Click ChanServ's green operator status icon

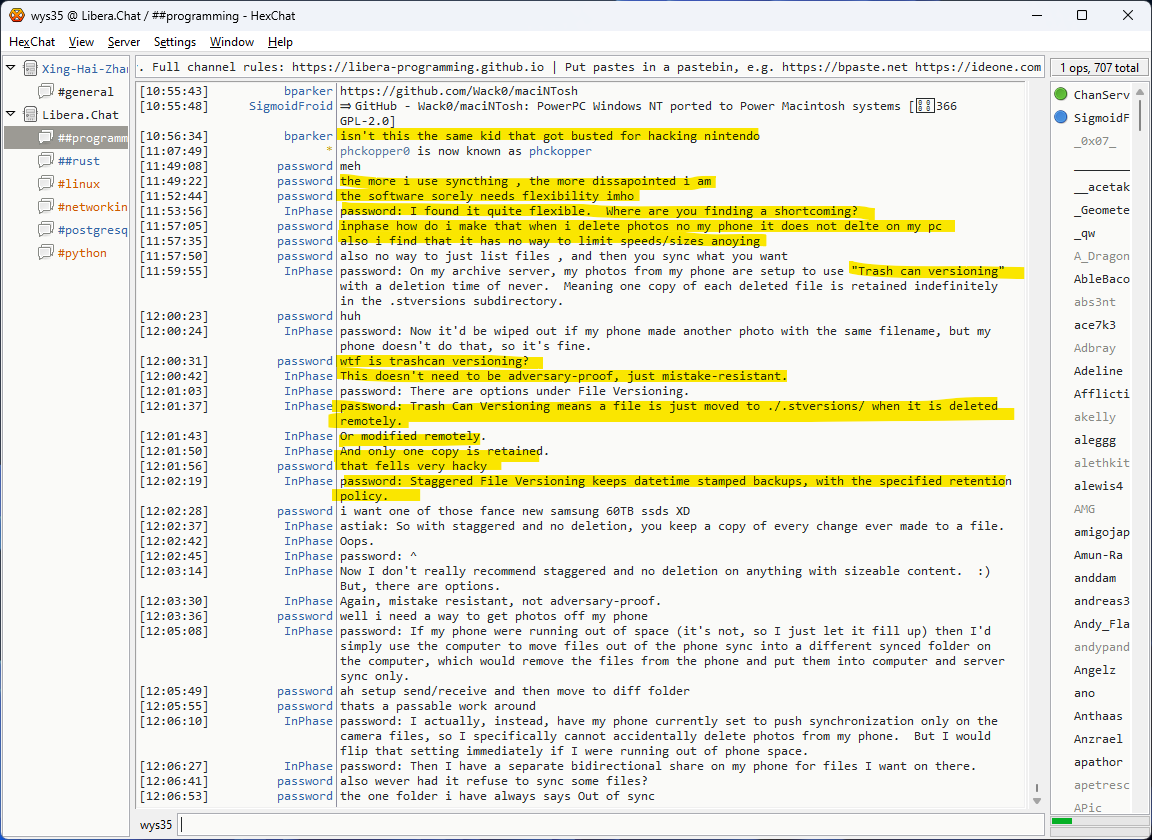1061,95
